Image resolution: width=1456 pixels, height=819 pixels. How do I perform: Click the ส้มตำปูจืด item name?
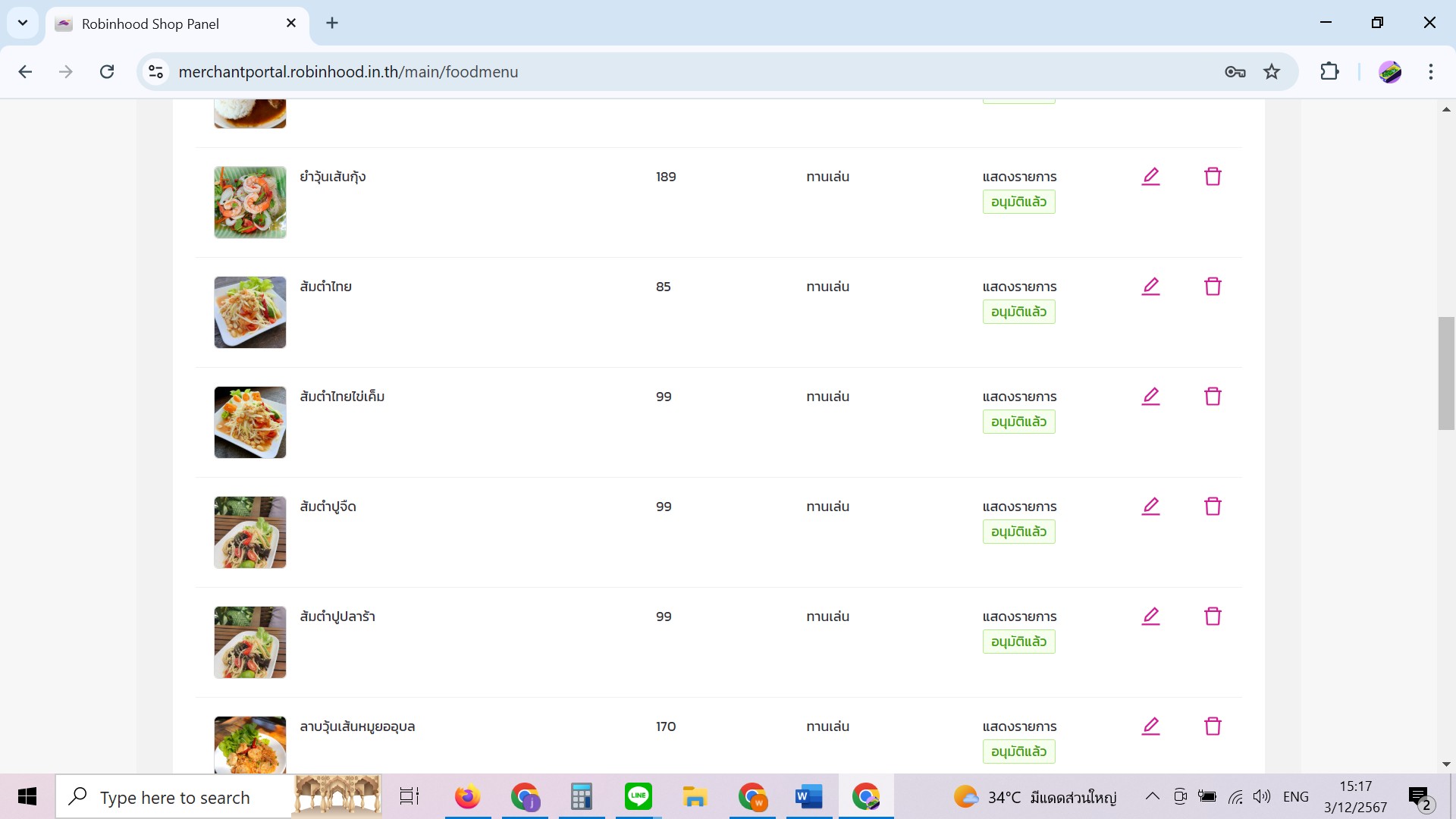coord(328,507)
